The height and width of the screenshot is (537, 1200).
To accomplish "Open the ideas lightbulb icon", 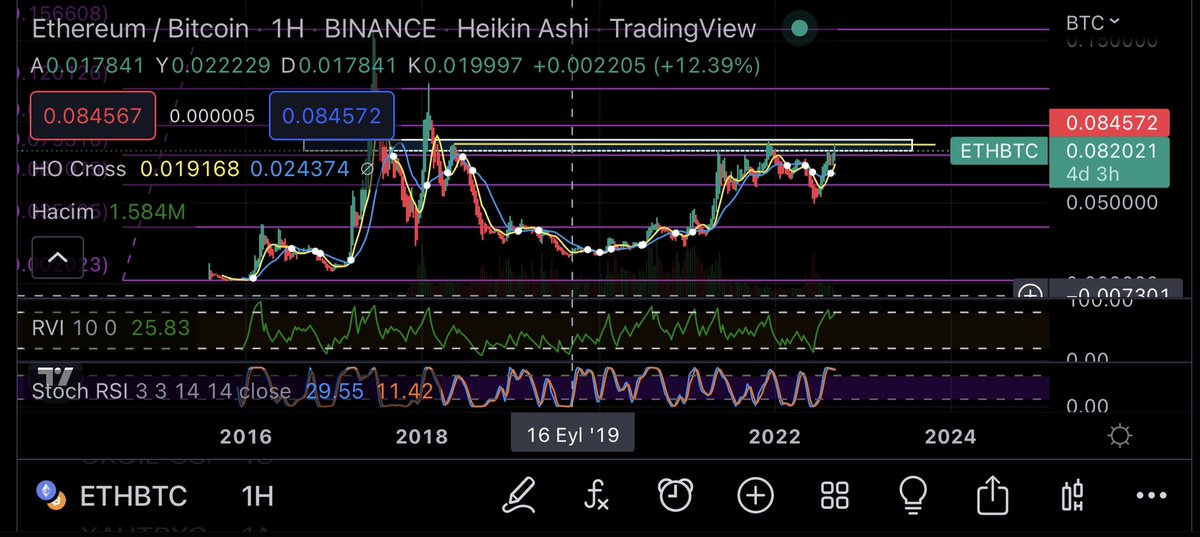I will (x=912, y=494).
